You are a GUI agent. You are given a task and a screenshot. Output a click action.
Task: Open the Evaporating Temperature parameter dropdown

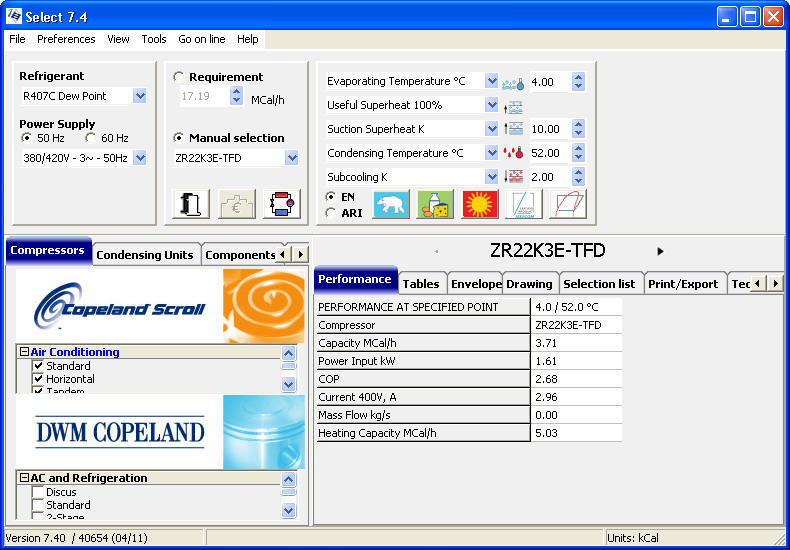(x=491, y=81)
